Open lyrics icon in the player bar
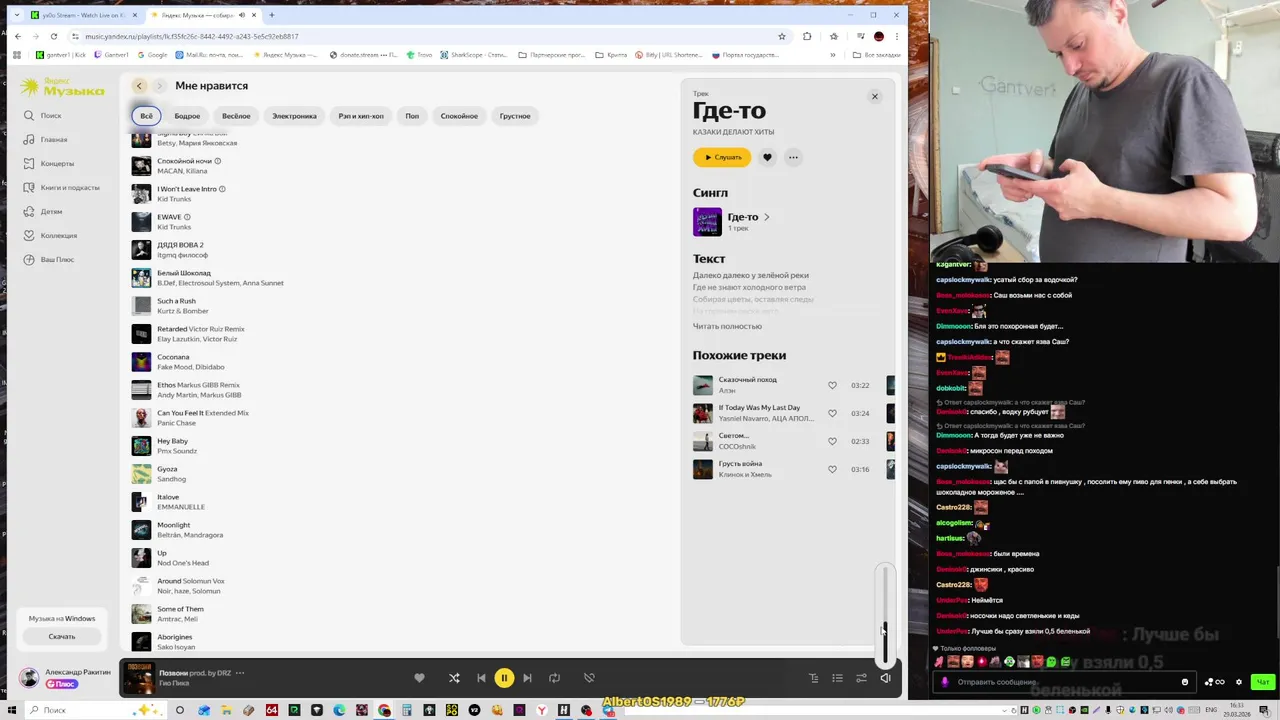Viewport: 1280px width, 720px height. point(813,678)
